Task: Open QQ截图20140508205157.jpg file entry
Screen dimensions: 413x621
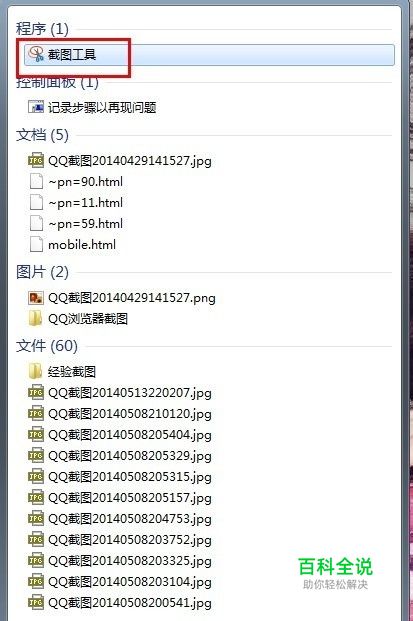Action: [x=129, y=497]
